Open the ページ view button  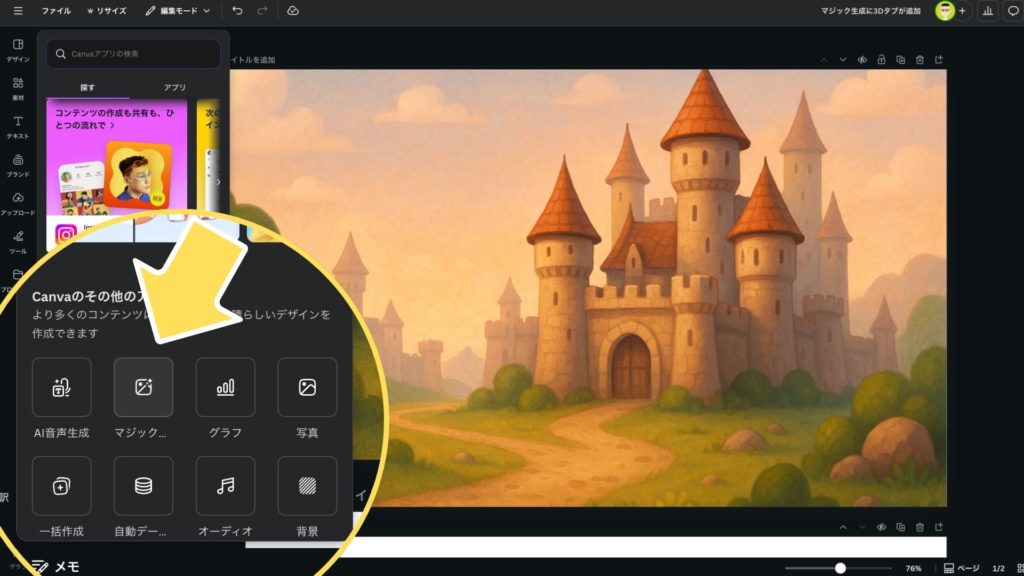click(x=962, y=568)
